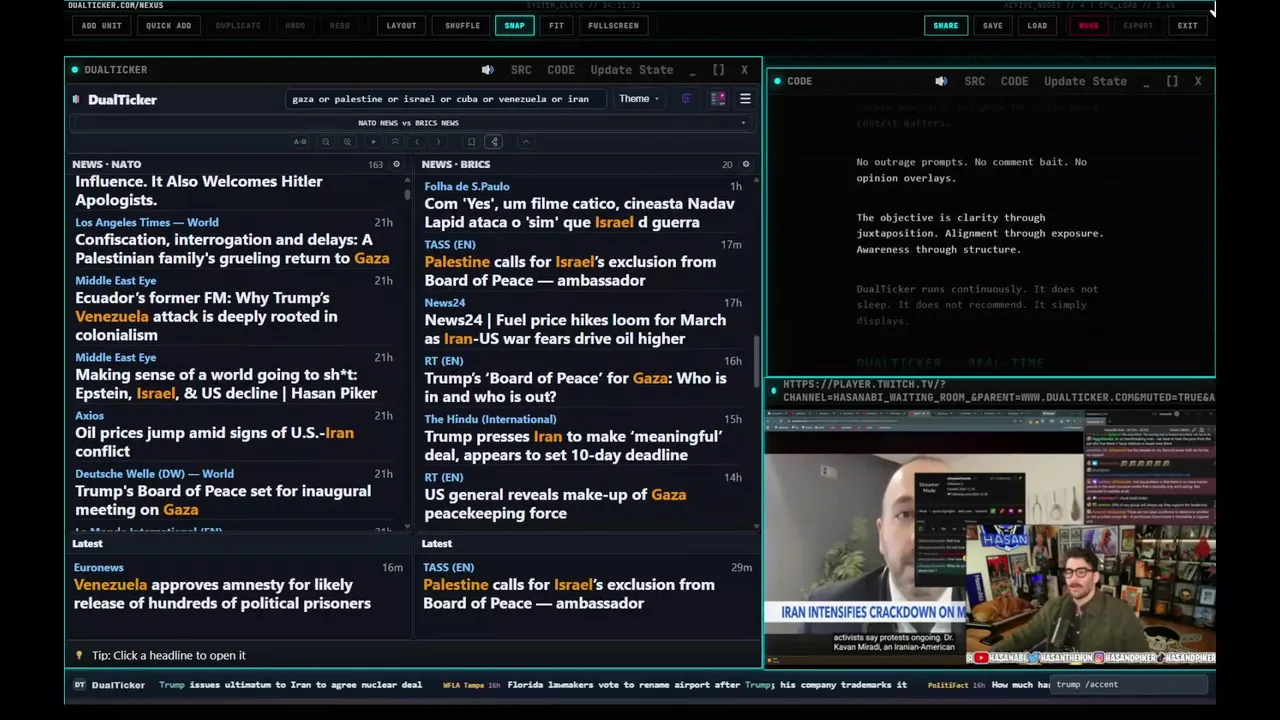Open the hamburger menu in DualTicker
Viewport: 1280px width, 720px height.
pyautogui.click(x=745, y=99)
